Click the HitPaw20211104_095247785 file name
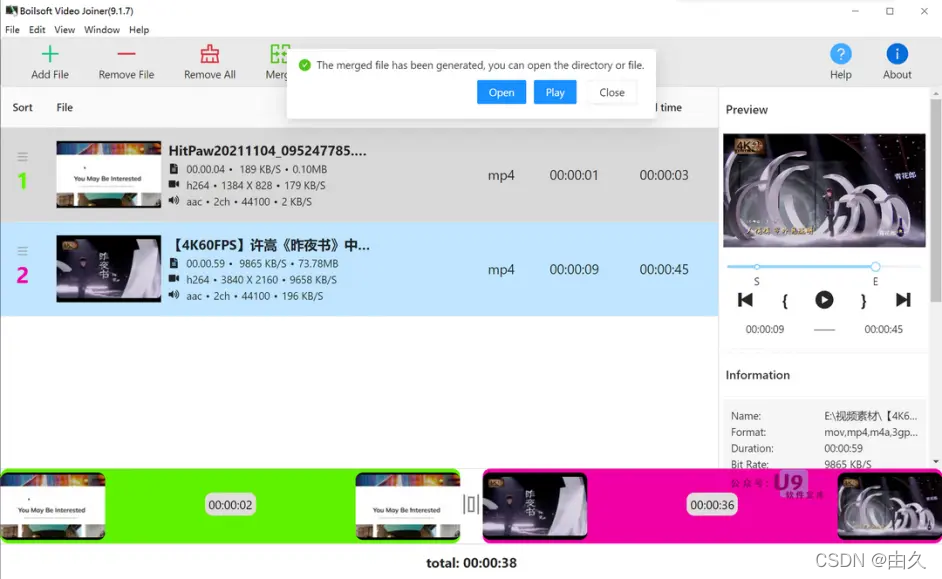 tap(267, 151)
